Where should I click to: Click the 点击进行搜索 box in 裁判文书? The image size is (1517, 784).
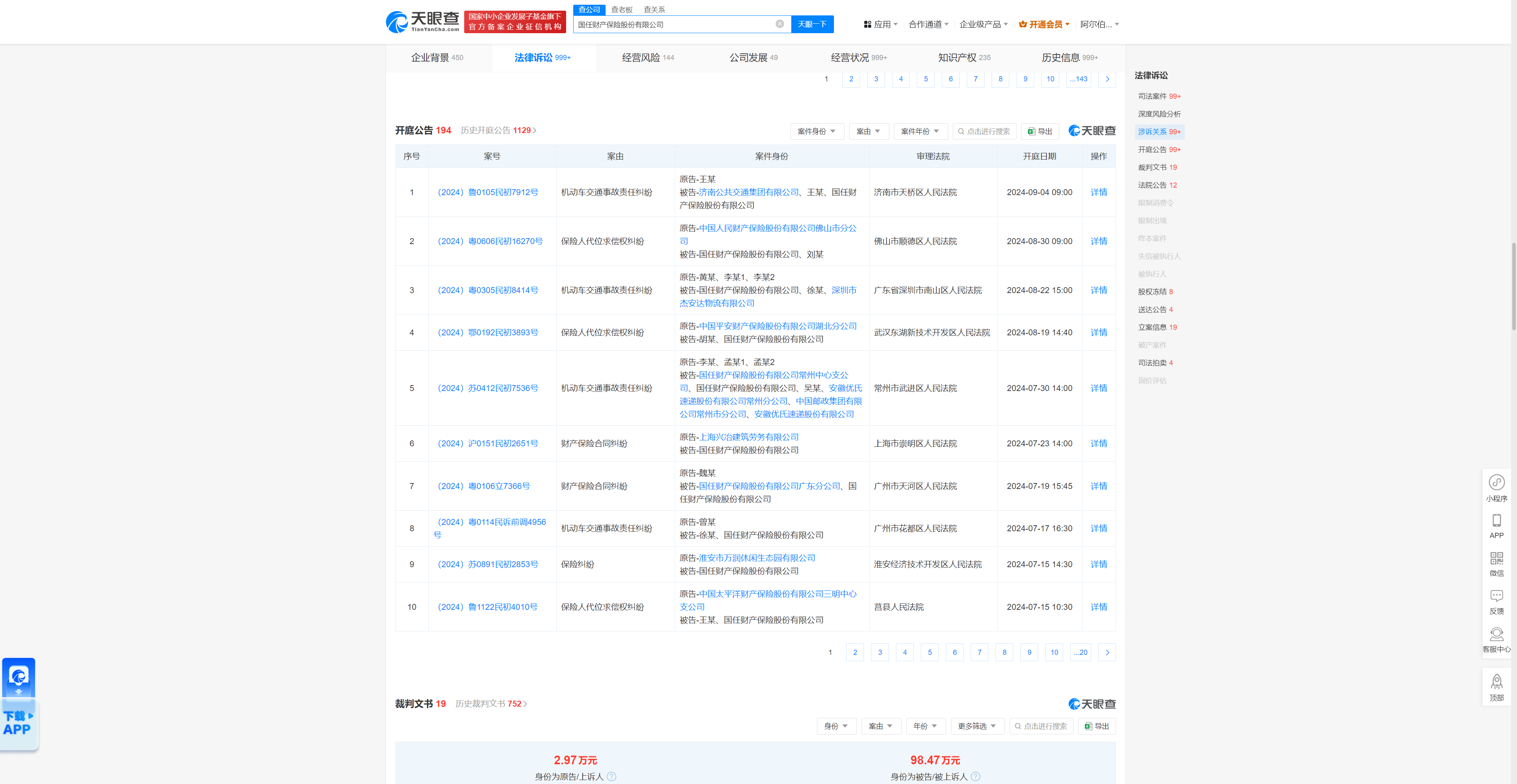[1041, 726]
